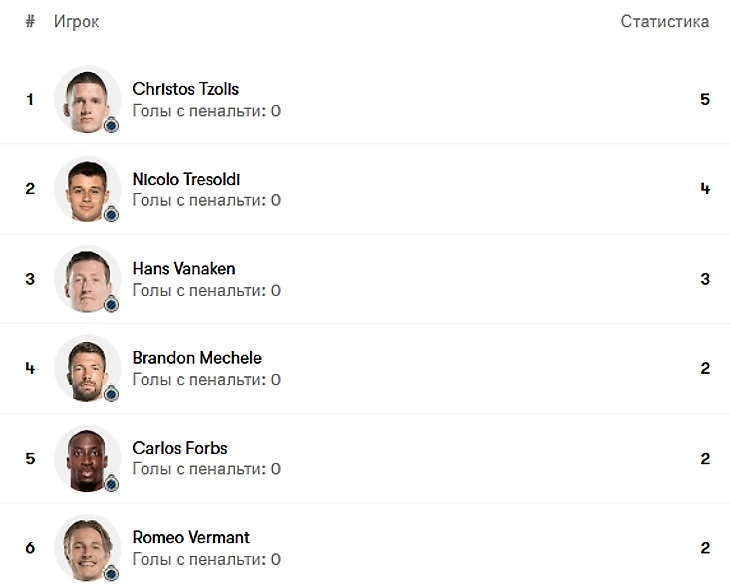Open Romeo Vermant player photo
The image size is (730, 586).
tap(88, 548)
